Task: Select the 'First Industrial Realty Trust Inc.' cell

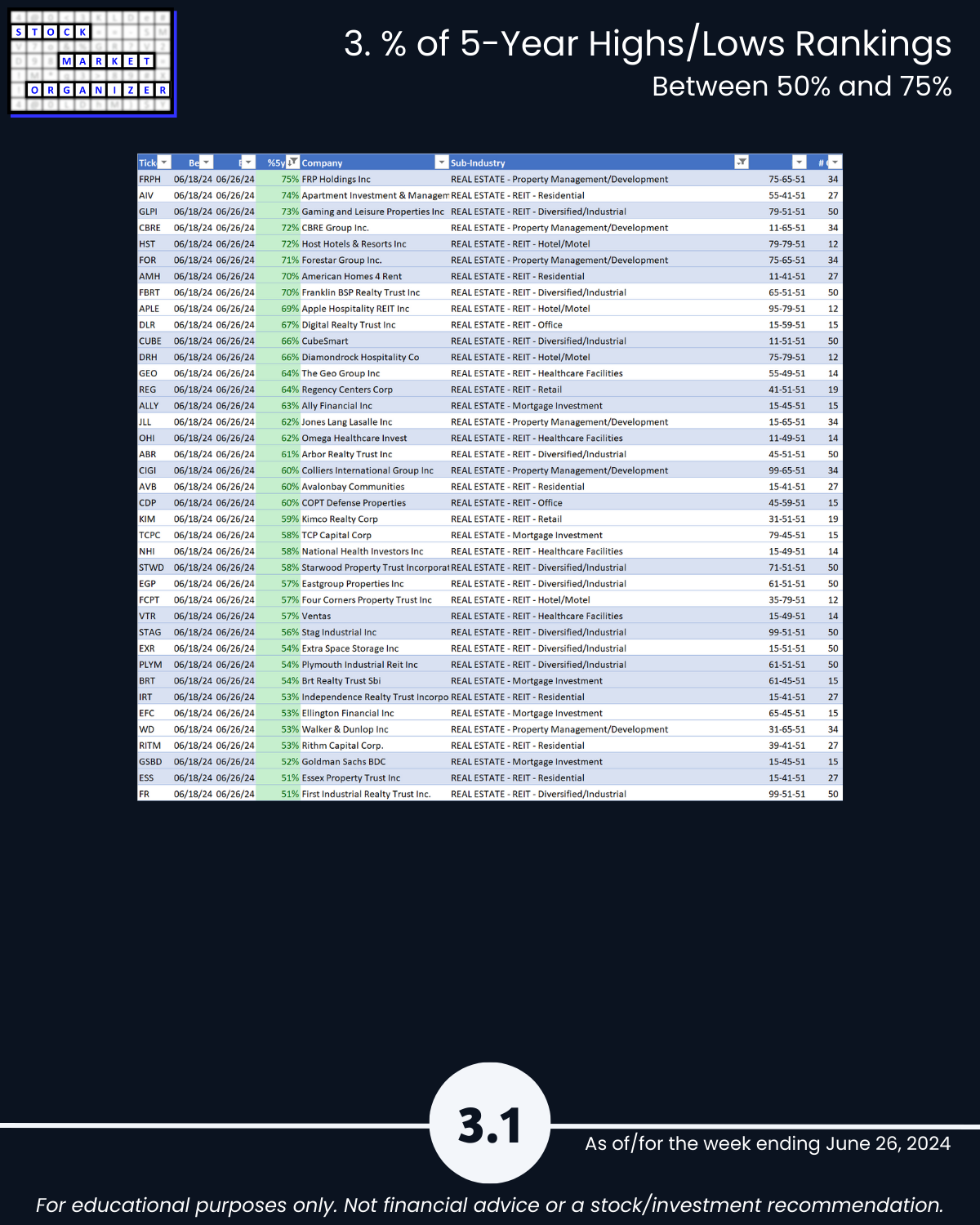Action: pos(375,794)
